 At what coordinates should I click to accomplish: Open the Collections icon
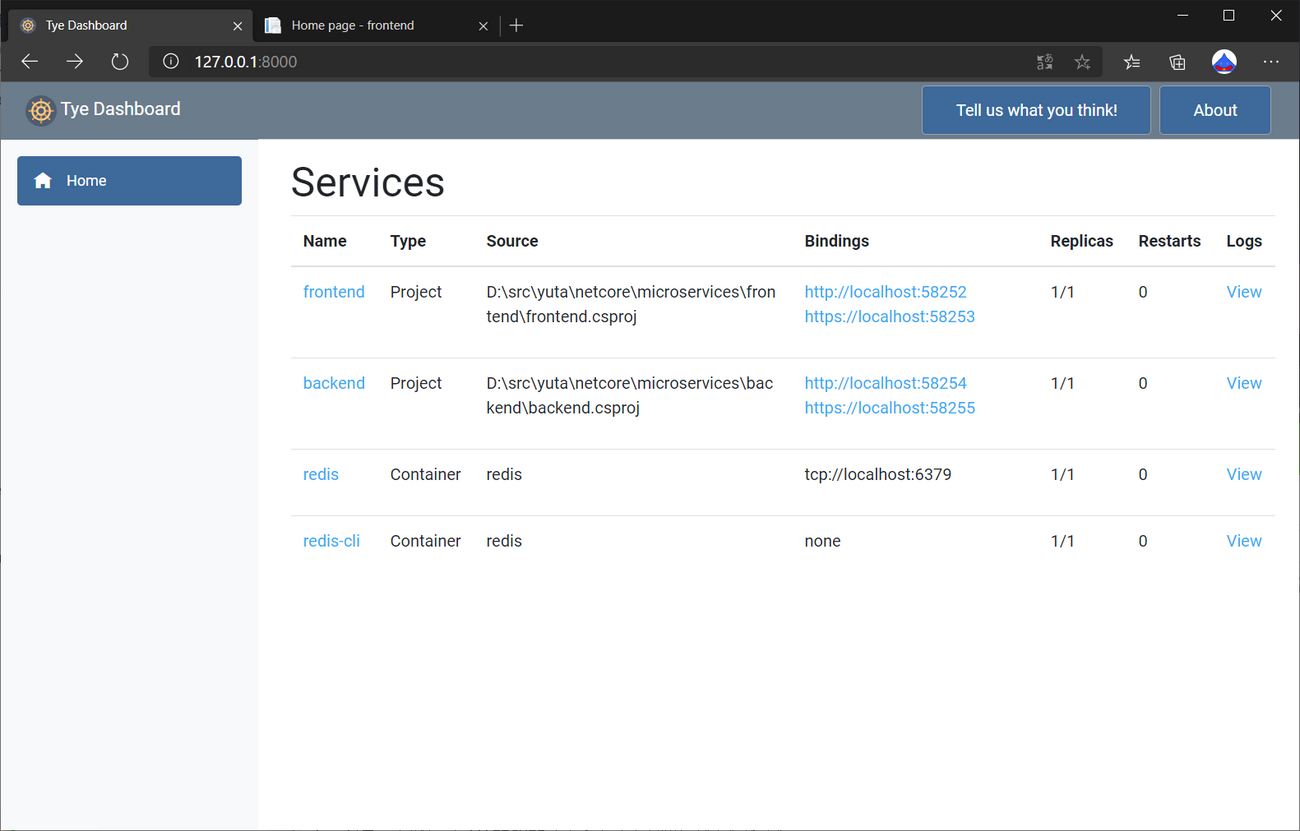point(1178,62)
